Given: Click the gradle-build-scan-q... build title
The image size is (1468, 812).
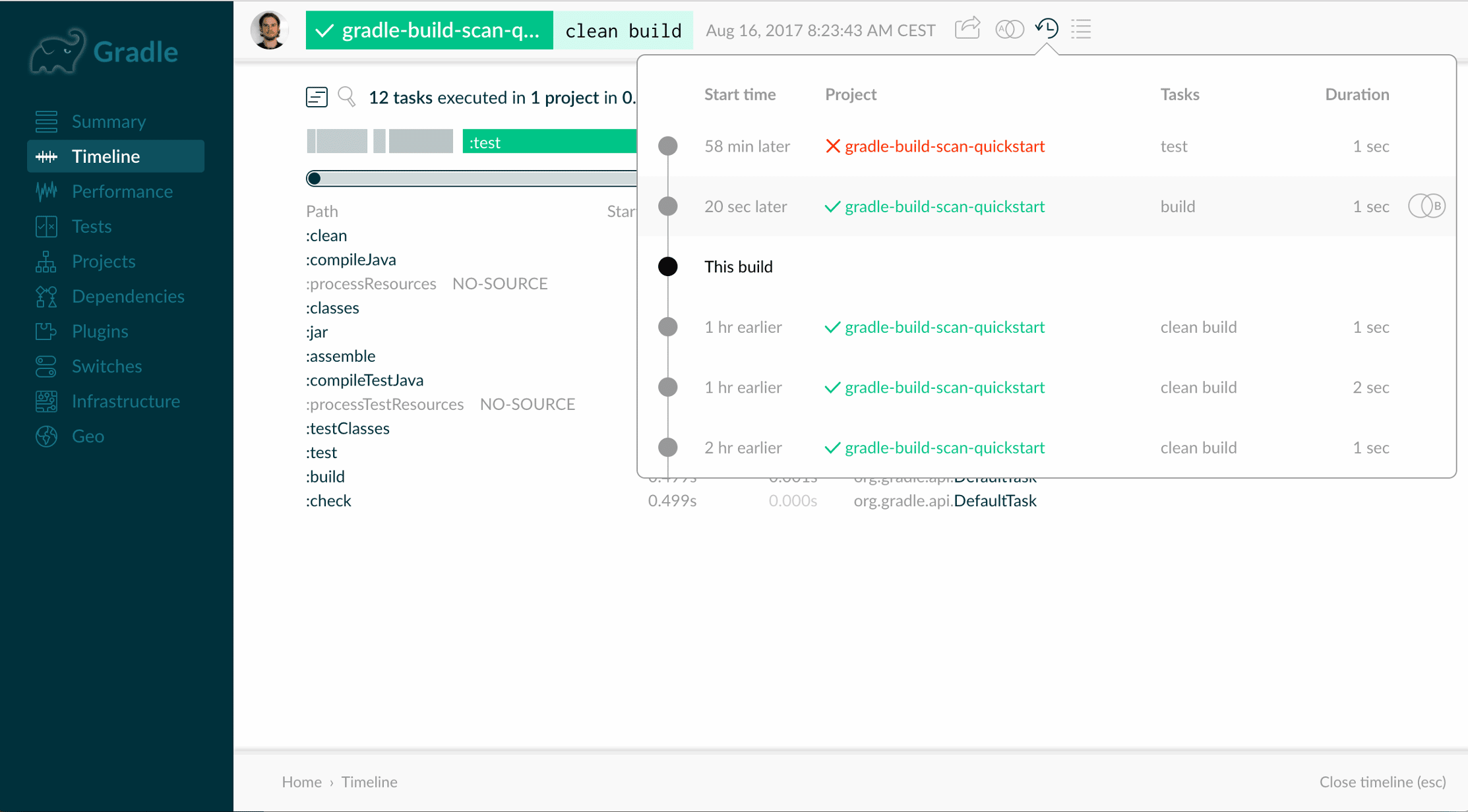Looking at the screenshot, I should click(429, 30).
